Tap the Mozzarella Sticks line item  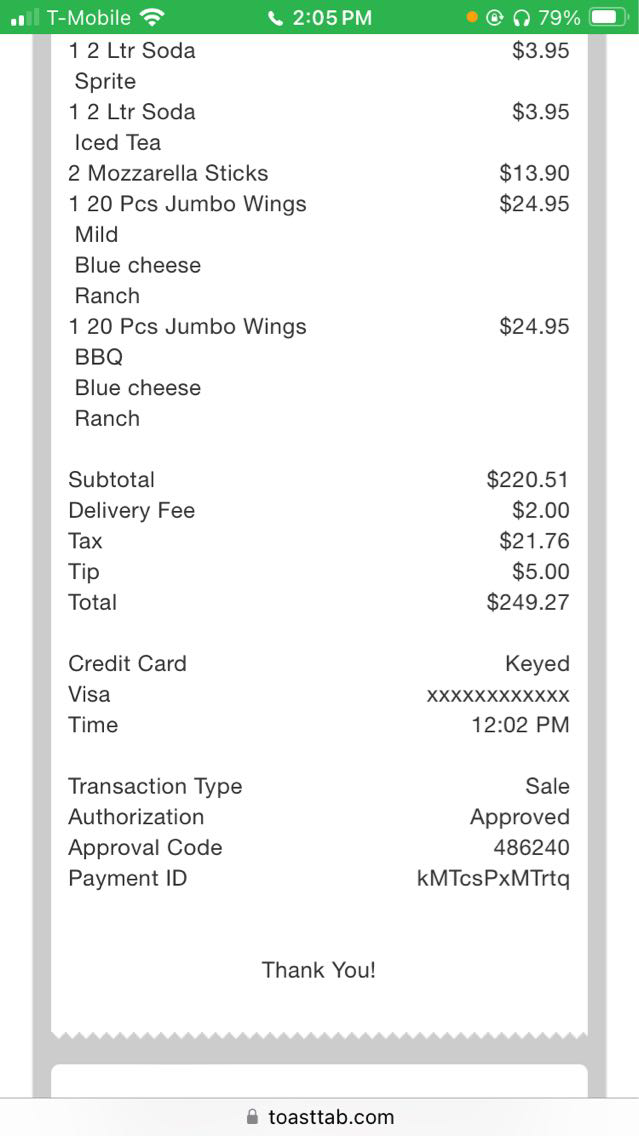168,173
